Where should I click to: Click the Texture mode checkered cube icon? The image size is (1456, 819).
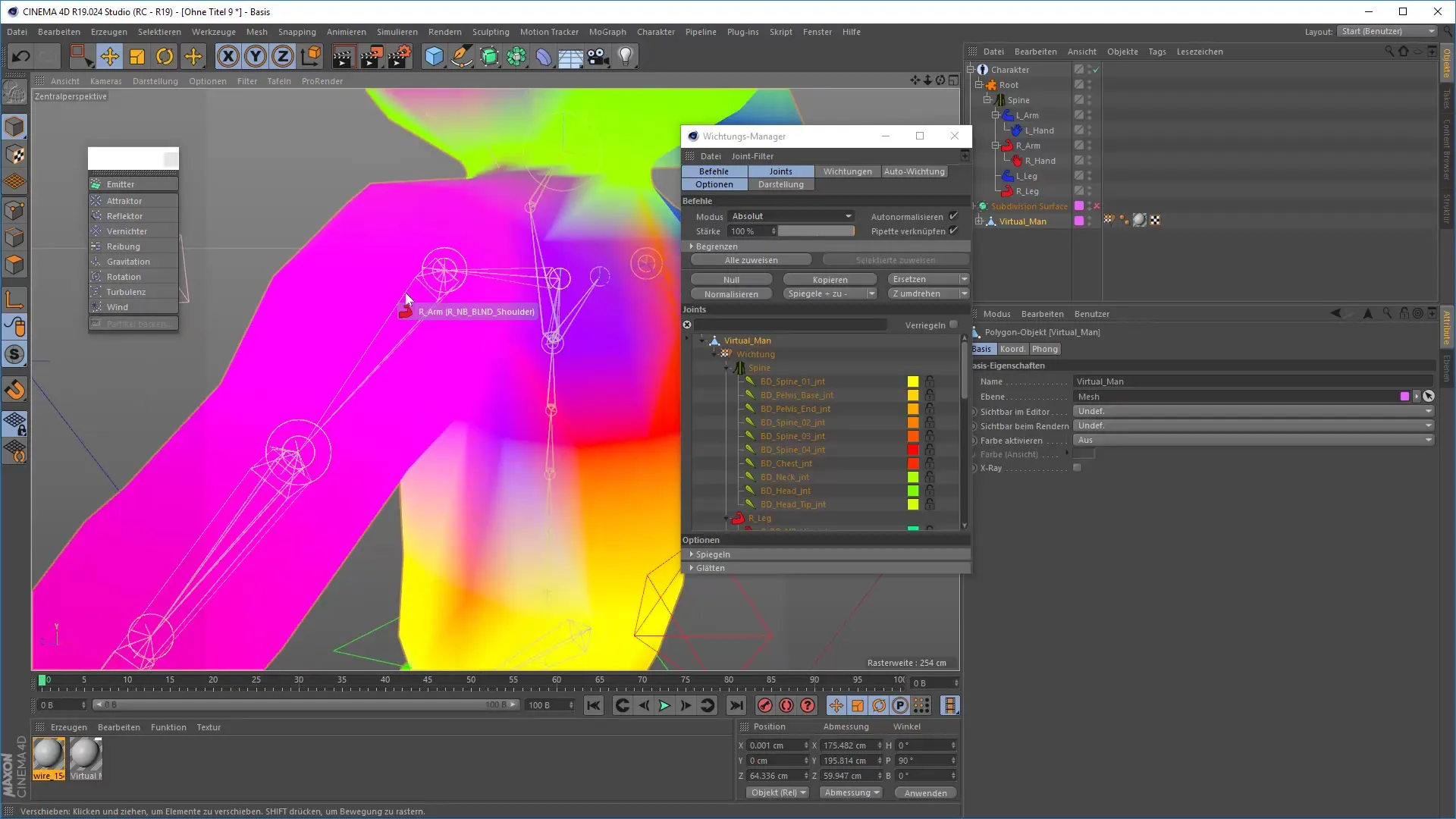click(x=15, y=155)
